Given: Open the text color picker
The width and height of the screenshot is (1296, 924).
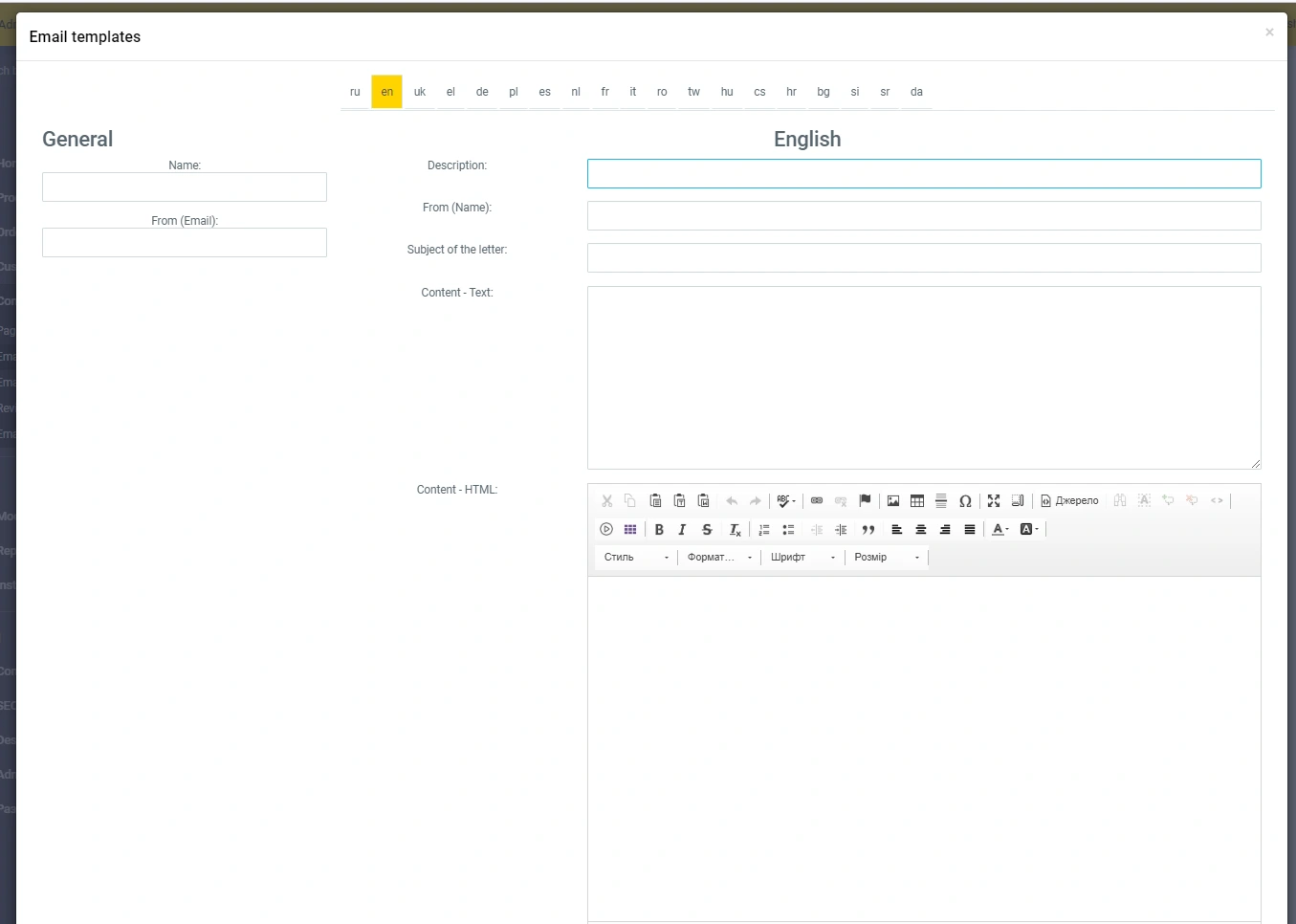Looking at the screenshot, I should coord(1000,530).
